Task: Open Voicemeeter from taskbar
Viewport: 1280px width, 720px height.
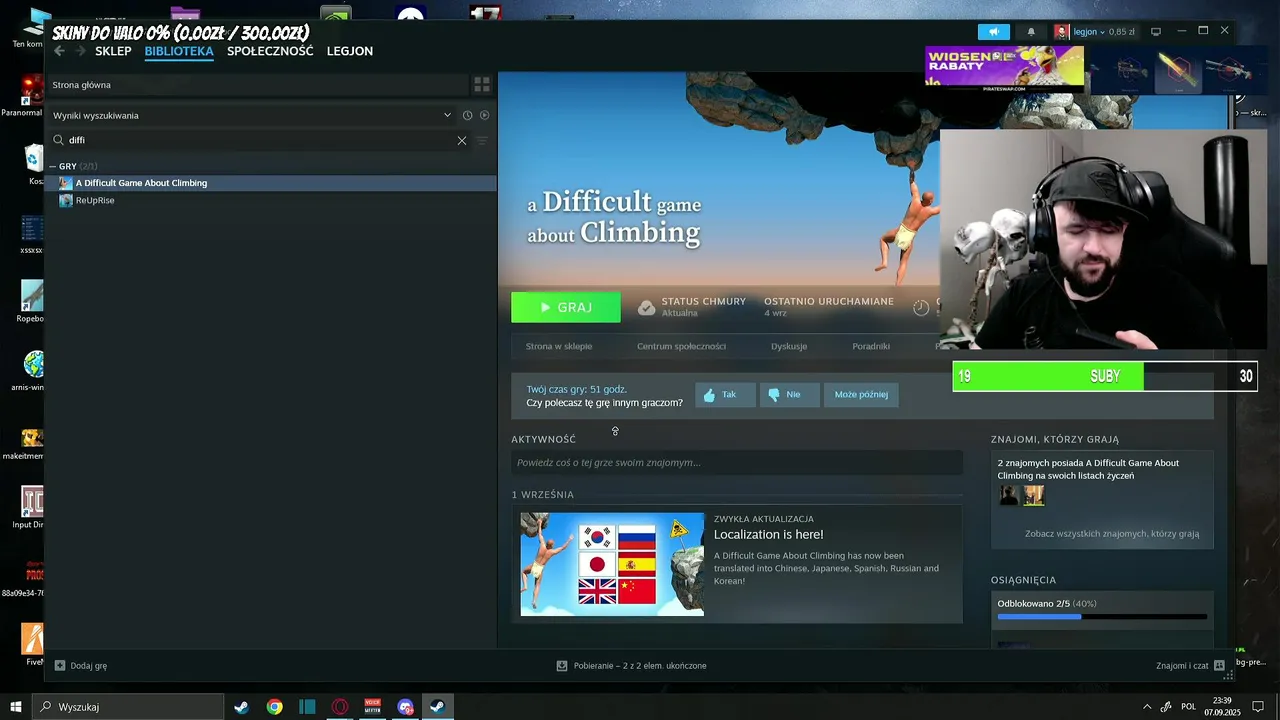Action: click(373, 707)
